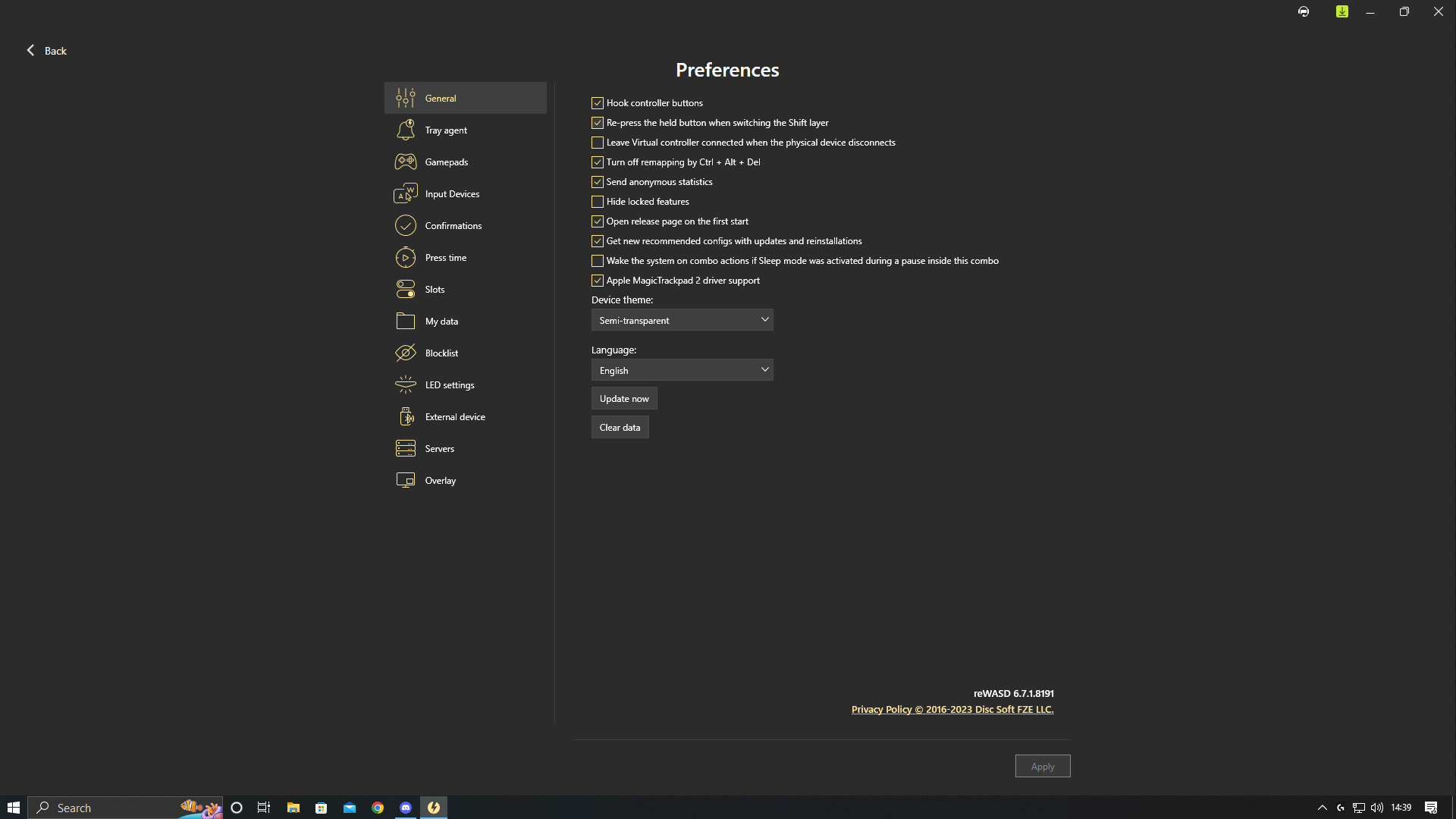Uncheck Send anonymous statistics
Image resolution: width=1456 pixels, height=819 pixels.
coord(598,182)
